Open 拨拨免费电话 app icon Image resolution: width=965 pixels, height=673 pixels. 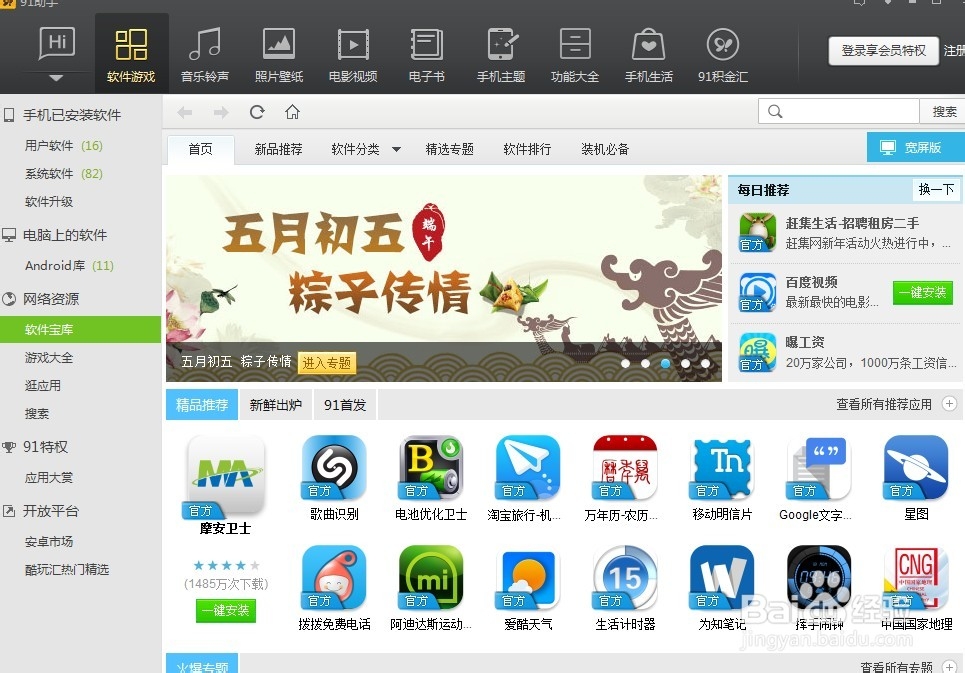334,577
